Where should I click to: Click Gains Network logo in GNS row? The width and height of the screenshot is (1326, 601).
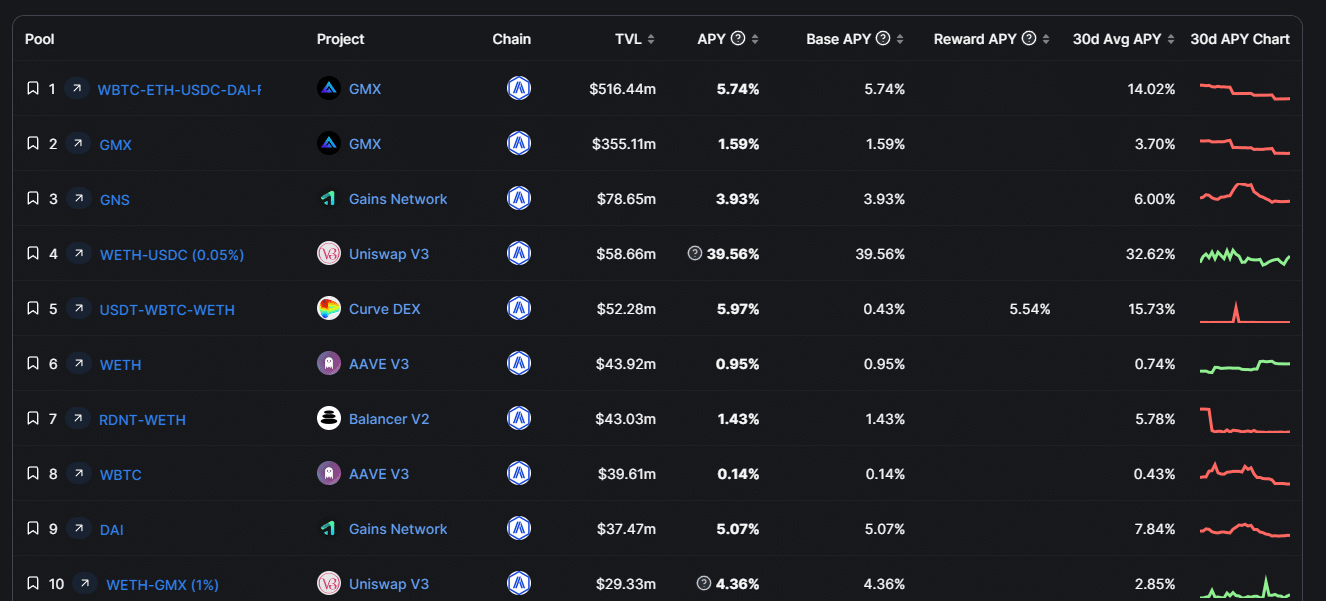tap(329, 199)
